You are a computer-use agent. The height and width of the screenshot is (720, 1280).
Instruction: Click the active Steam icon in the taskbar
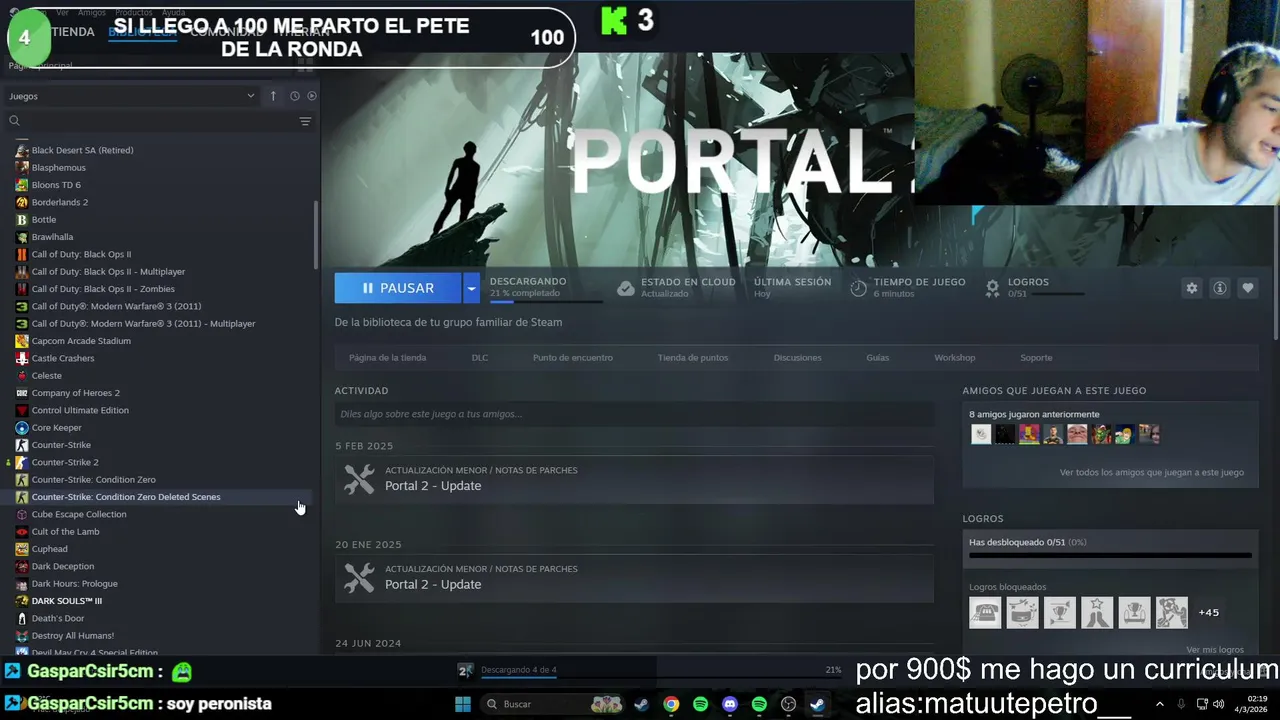point(817,704)
